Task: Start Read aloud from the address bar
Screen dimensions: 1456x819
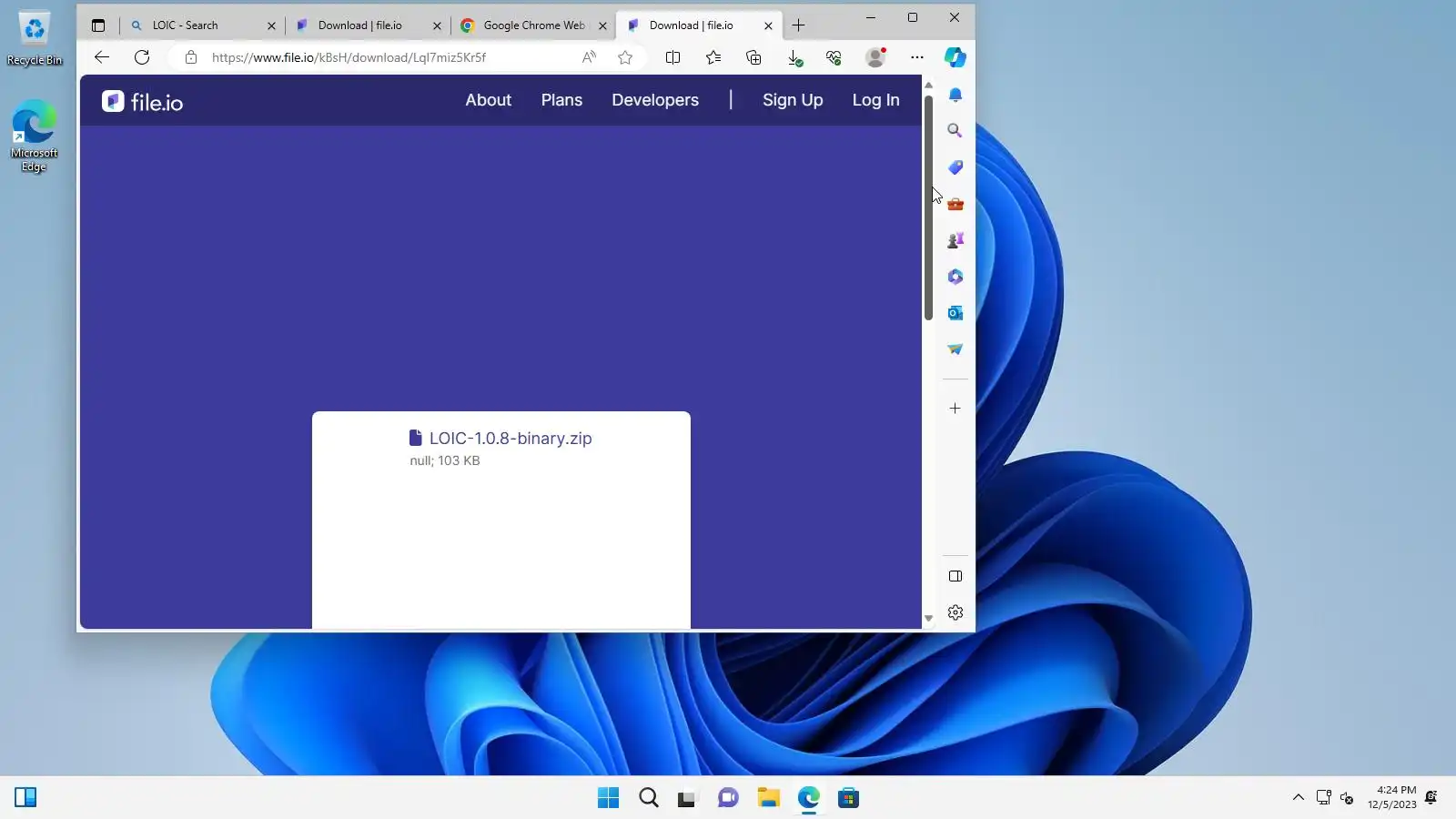Action: coord(589,57)
